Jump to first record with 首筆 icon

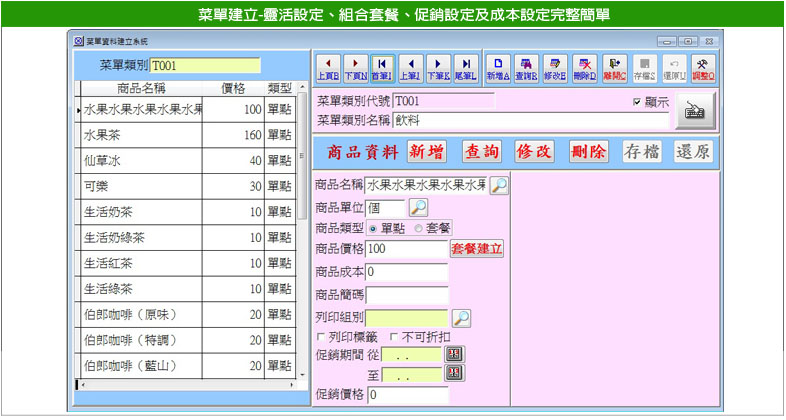click(x=382, y=67)
